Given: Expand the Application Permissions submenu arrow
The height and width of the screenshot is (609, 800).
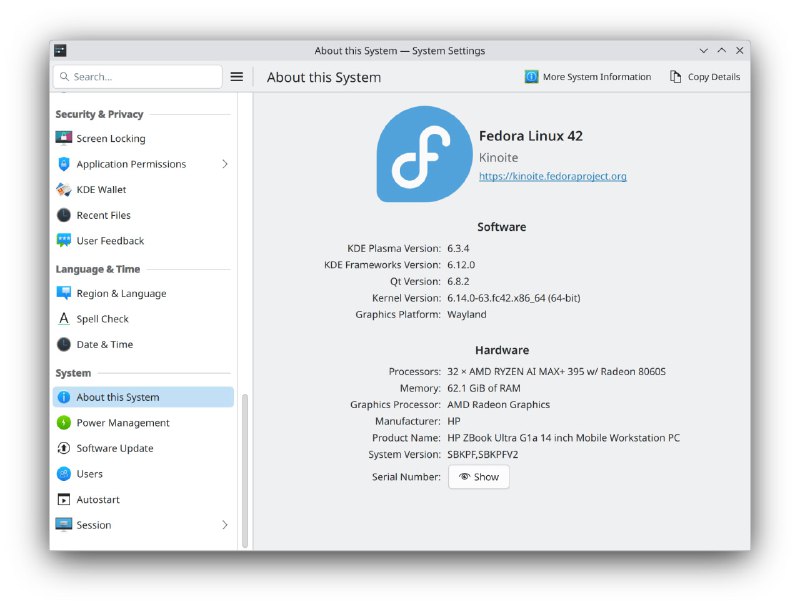Looking at the screenshot, I should (225, 164).
